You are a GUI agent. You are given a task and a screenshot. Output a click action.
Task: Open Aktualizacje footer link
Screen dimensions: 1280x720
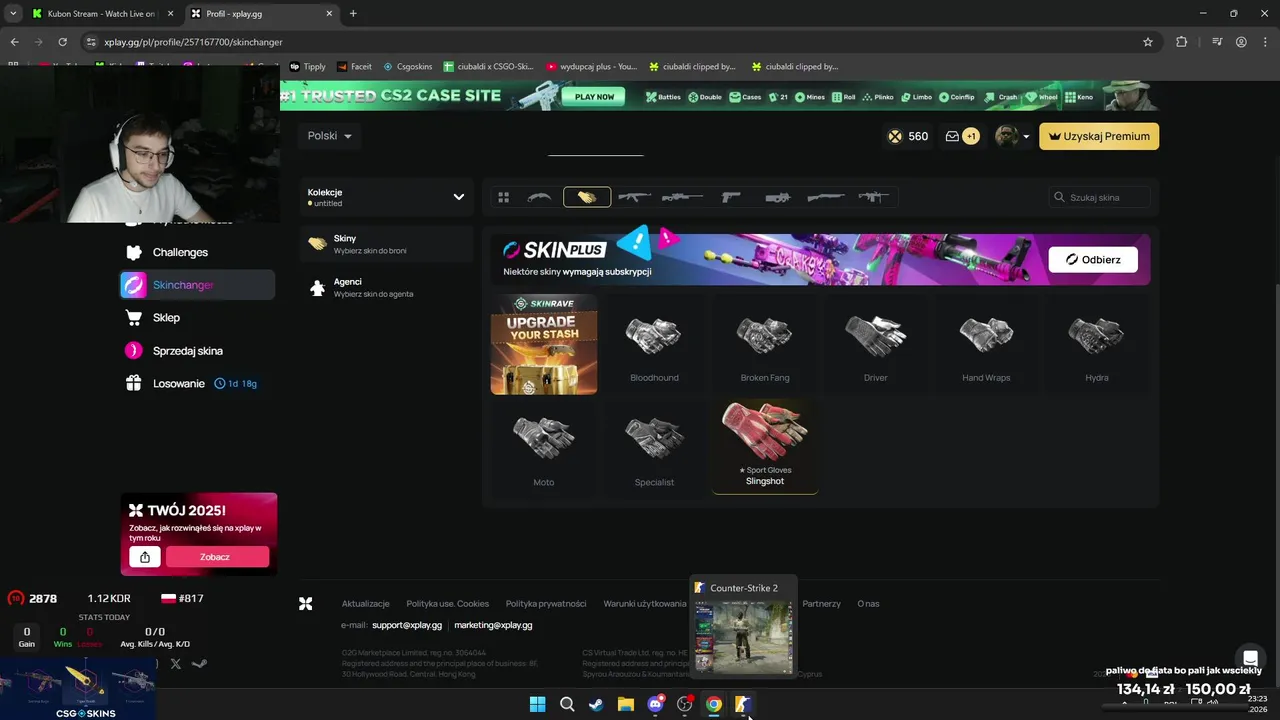click(366, 604)
